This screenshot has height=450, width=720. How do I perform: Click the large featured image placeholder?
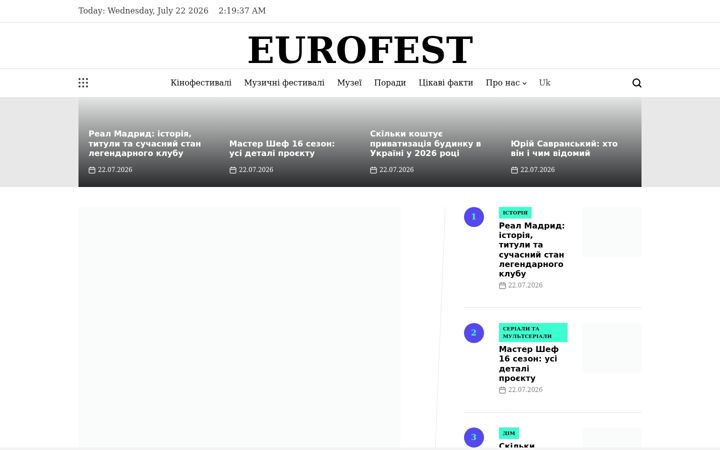(239, 326)
